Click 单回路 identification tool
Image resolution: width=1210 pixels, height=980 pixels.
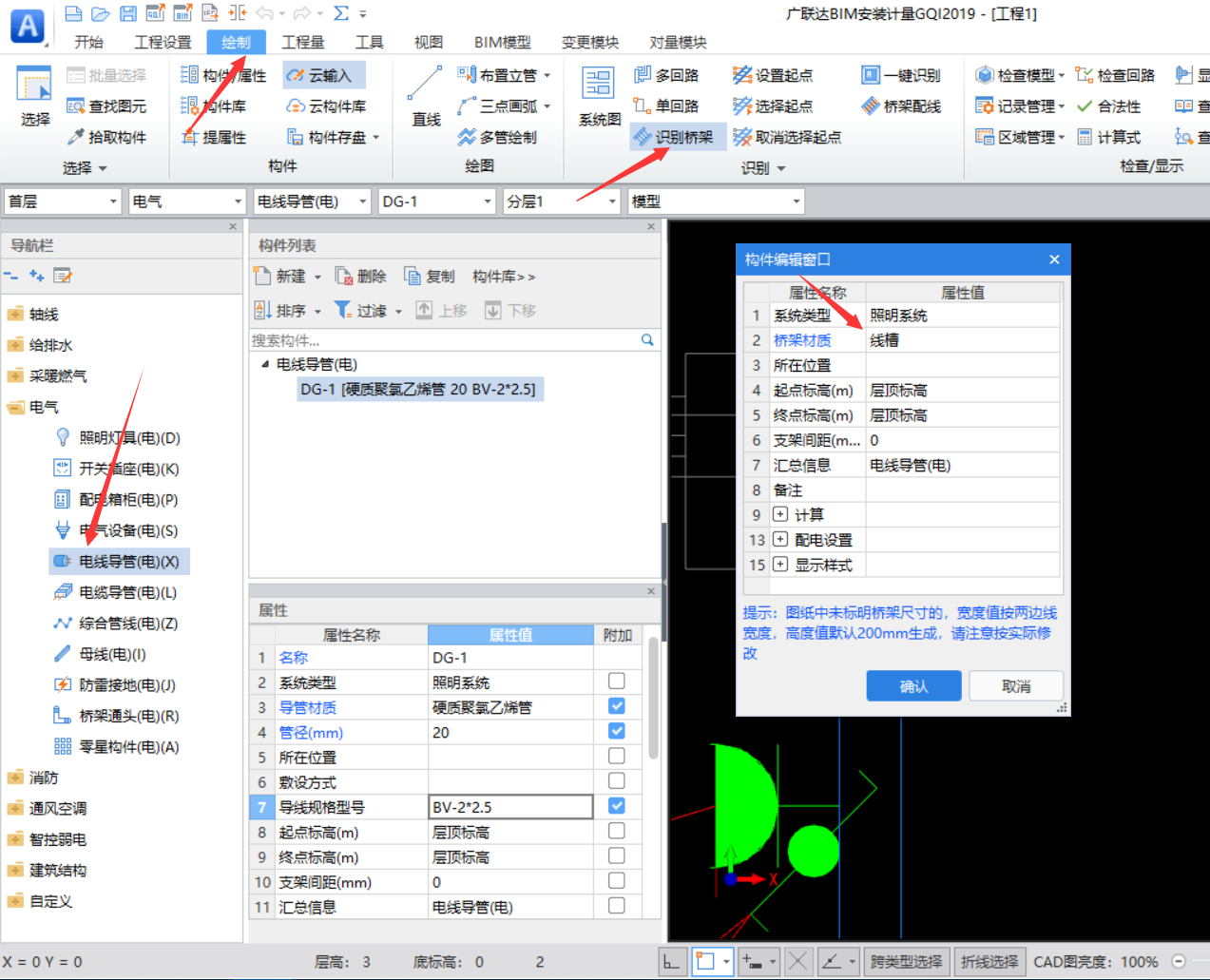666,106
